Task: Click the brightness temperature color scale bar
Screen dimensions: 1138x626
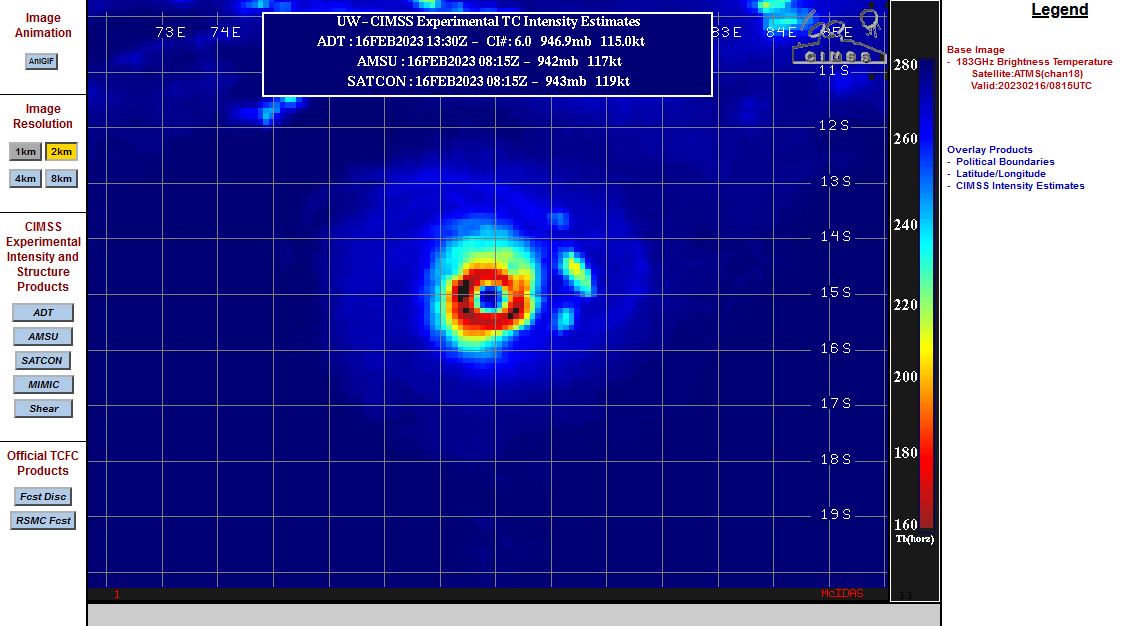Action: 926,292
